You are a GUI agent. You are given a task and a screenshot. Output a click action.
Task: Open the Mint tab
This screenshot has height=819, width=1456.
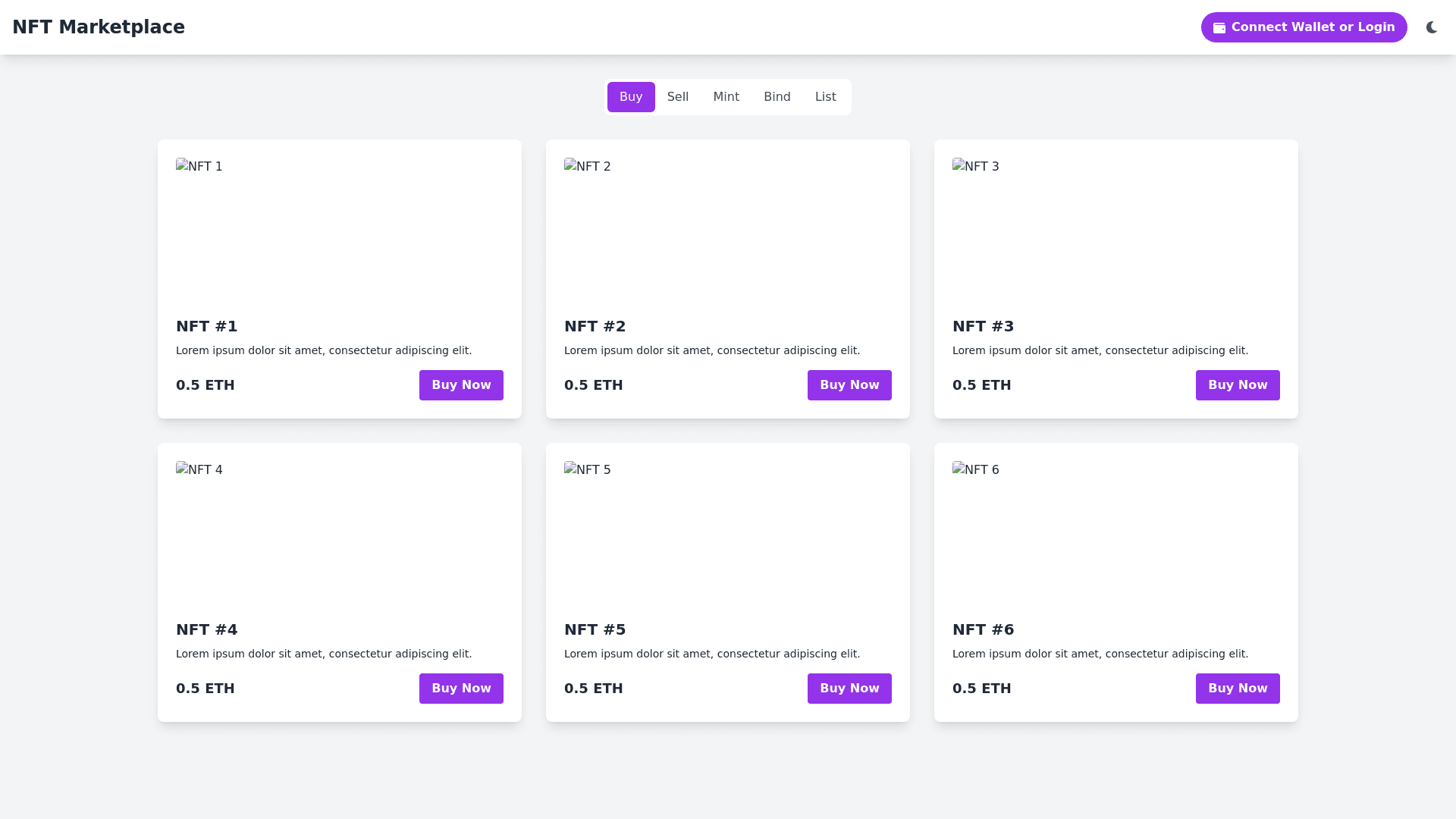pyautogui.click(x=726, y=97)
